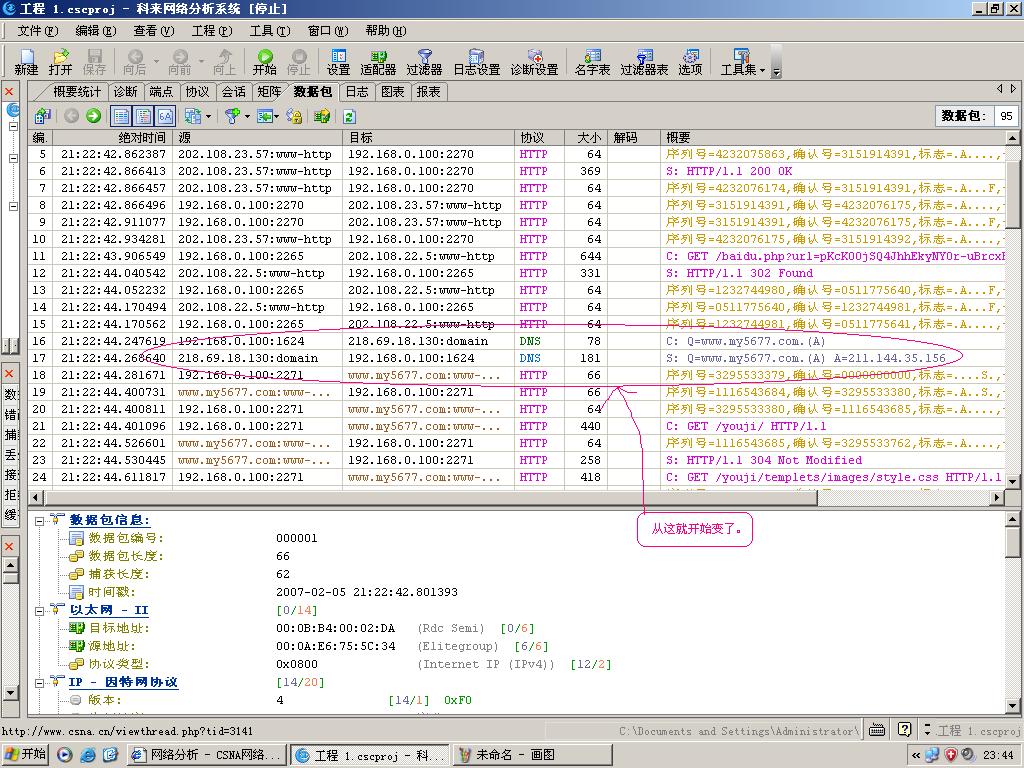Open the 选项 options toolbar icon

(690, 62)
